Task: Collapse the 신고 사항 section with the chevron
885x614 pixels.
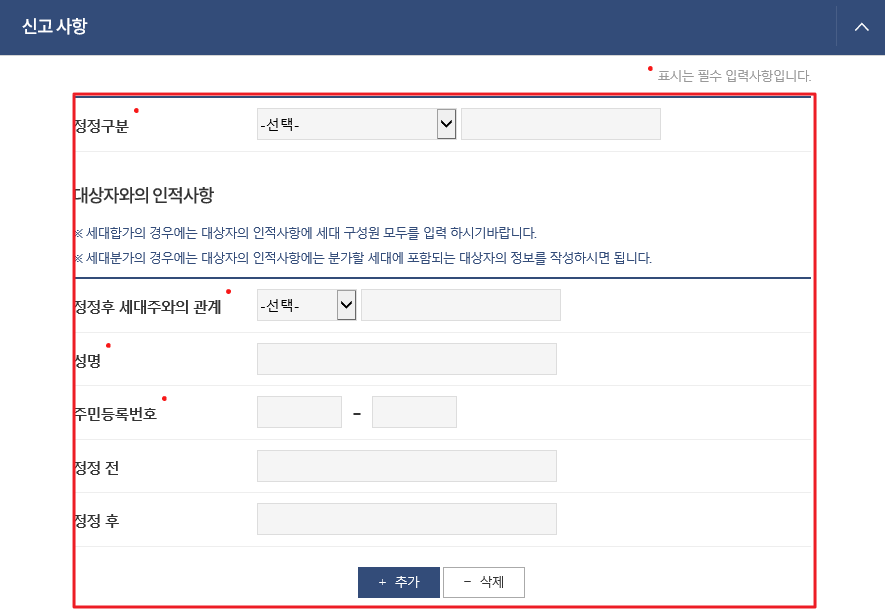Action: coord(861,27)
